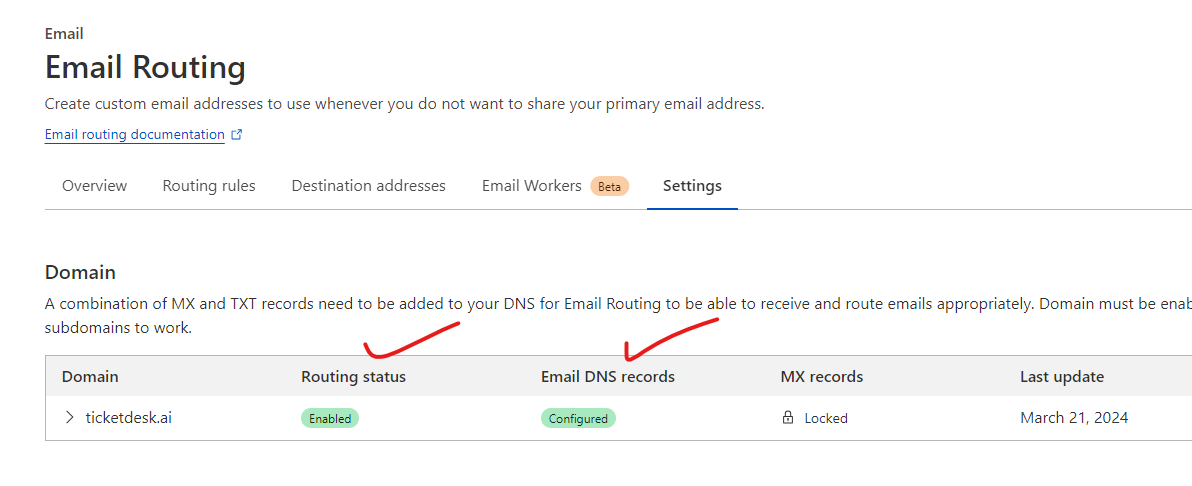Image resolution: width=1192 pixels, height=486 pixels.
Task: Click the Configured DNS records badge
Action: (578, 418)
